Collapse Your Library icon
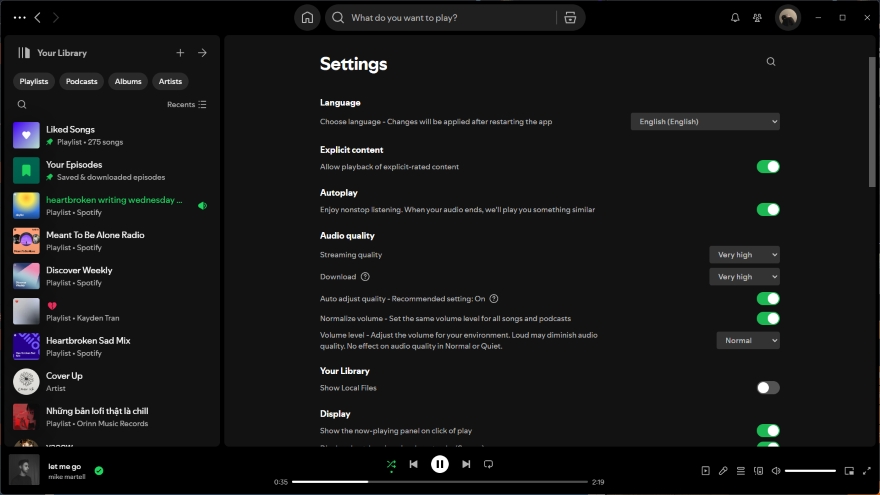 [24, 53]
